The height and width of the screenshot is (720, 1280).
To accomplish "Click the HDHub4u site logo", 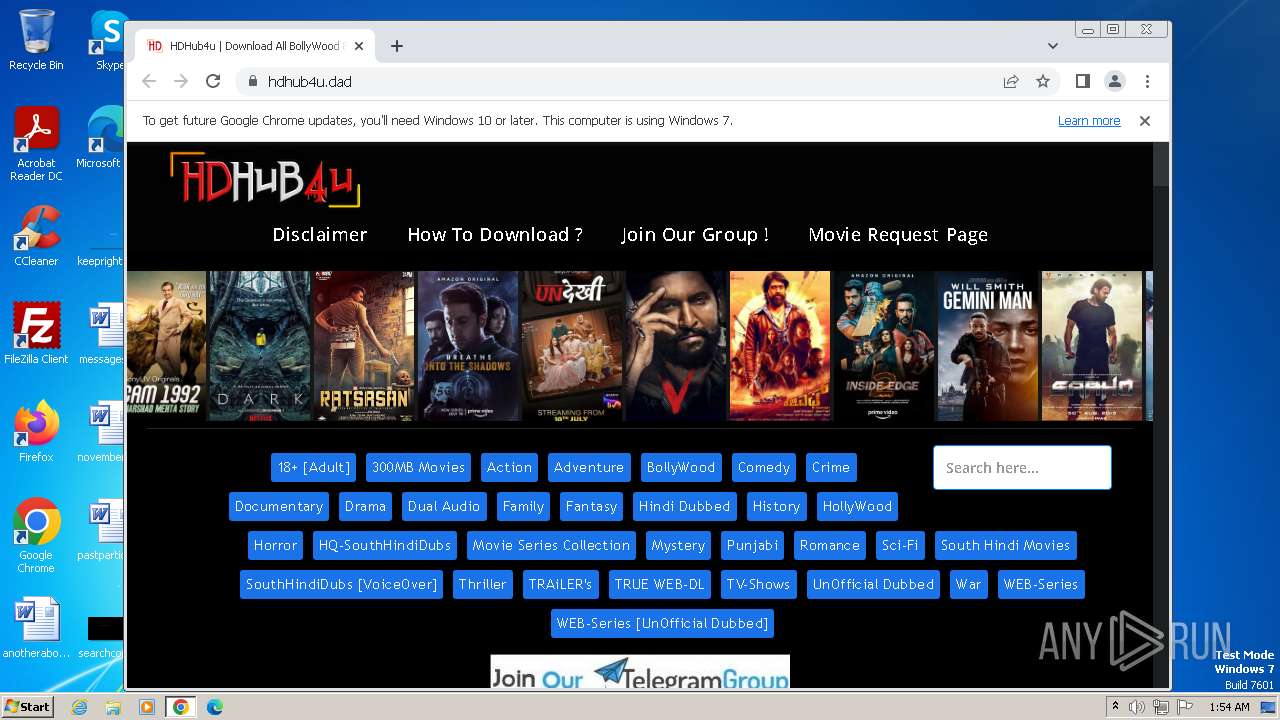I will pos(265,180).
